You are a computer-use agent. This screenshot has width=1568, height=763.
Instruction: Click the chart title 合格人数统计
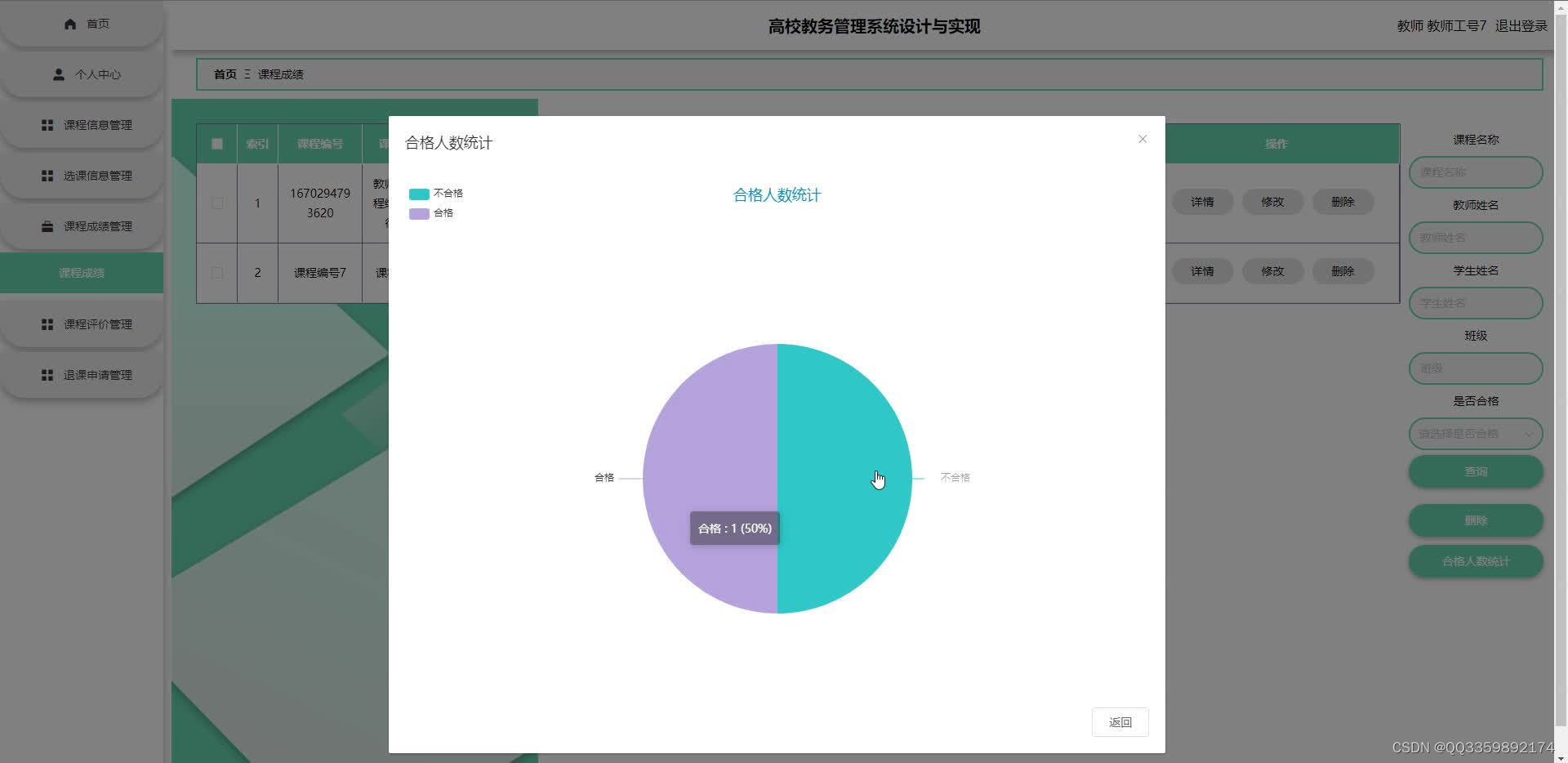(777, 195)
